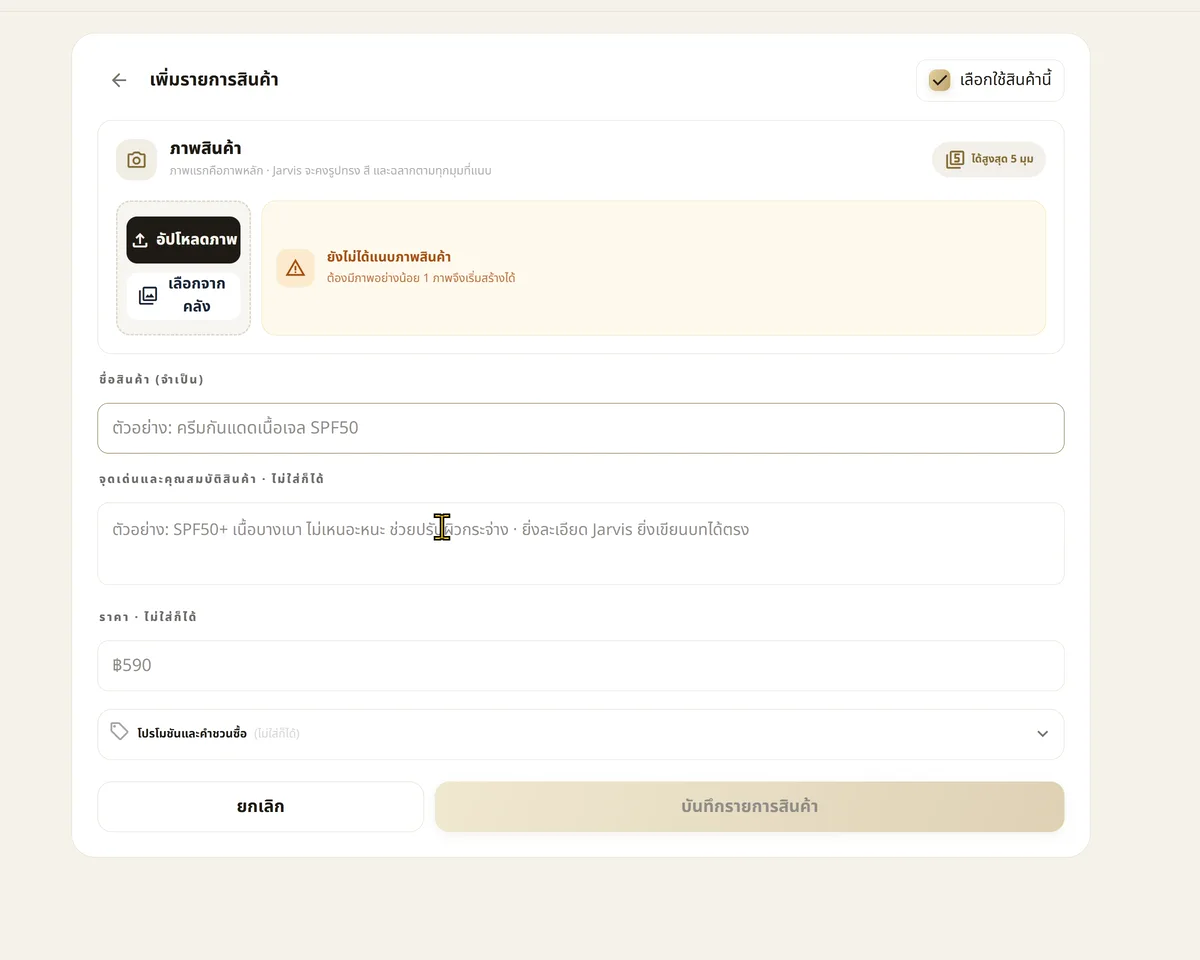Click the stacked-images icon in the 5 มุม badge

[x=955, y=159]
